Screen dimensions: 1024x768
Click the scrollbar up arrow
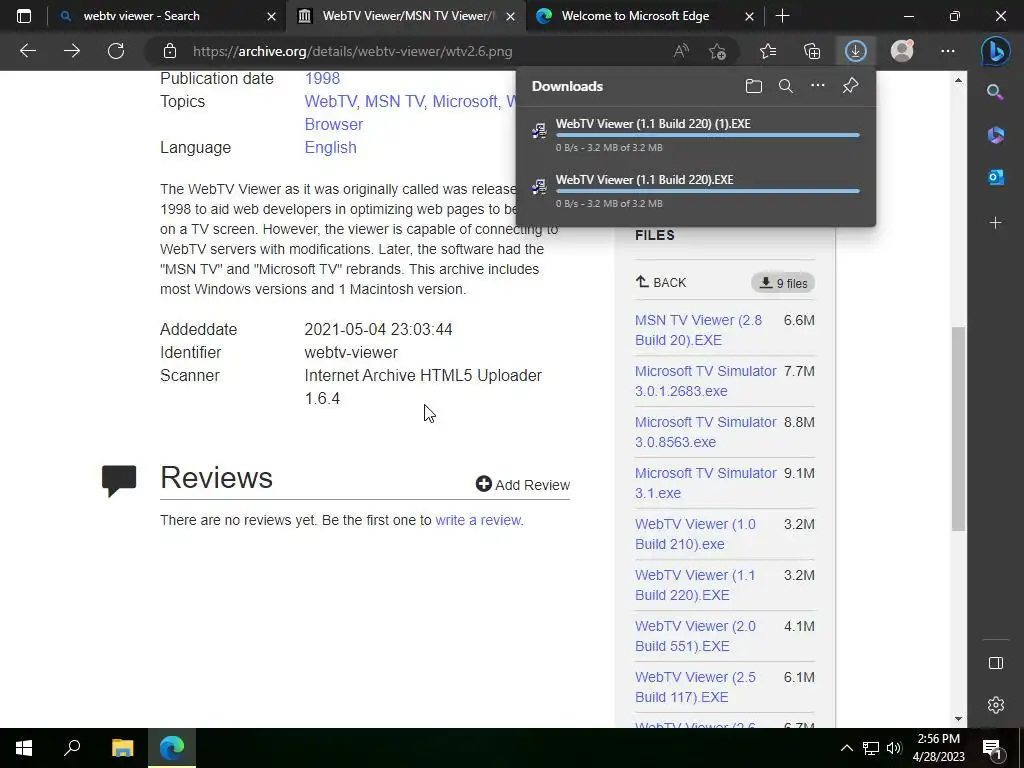pos(958,80)
